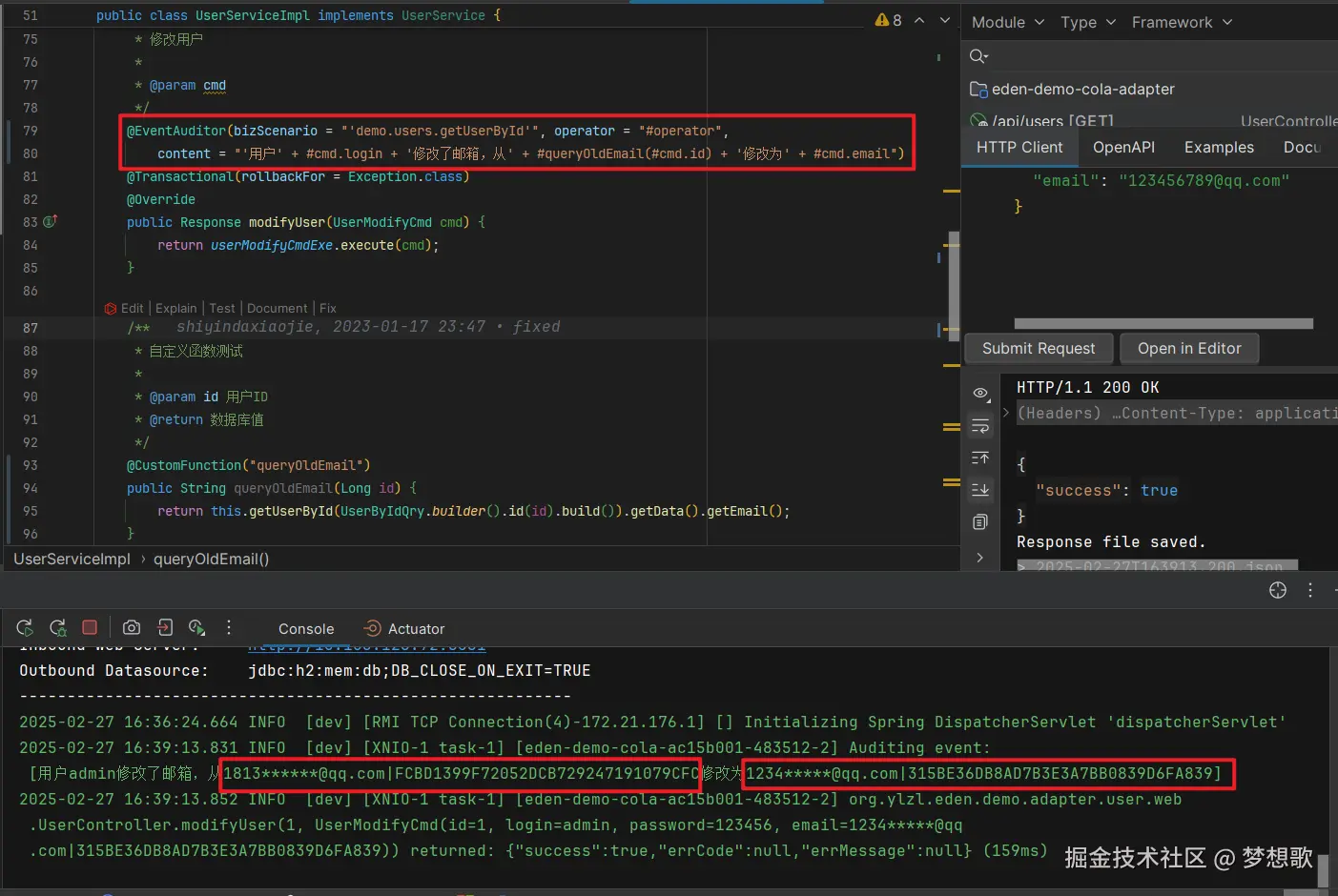Click the UserController label in endpoint row
The height and width of the screenshot is (896, 1338).
point(1288,121)
